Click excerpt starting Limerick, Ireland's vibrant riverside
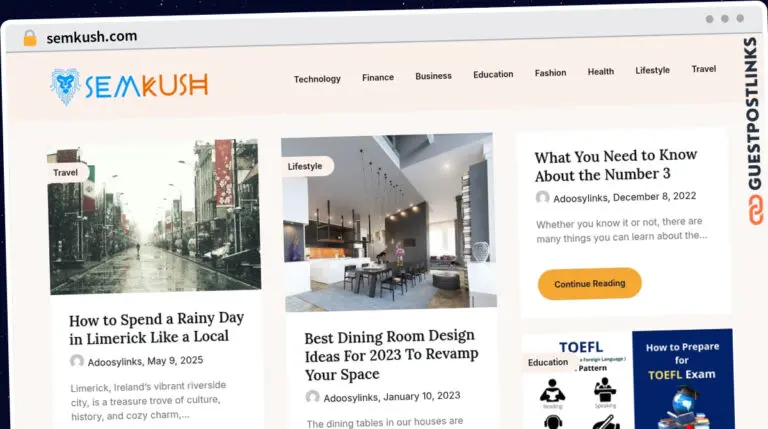 [148, 401]
